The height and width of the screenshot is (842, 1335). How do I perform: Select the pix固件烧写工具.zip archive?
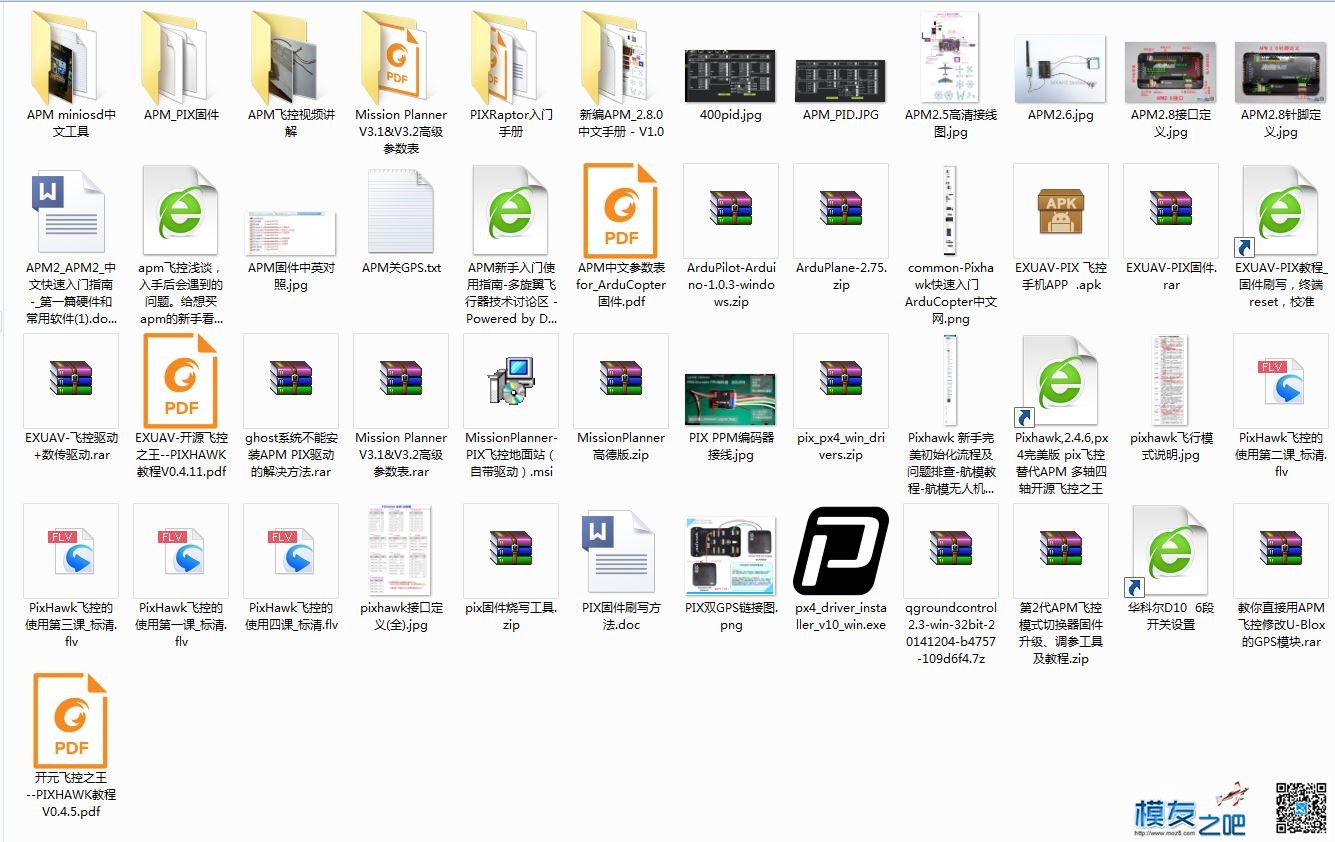511,552
